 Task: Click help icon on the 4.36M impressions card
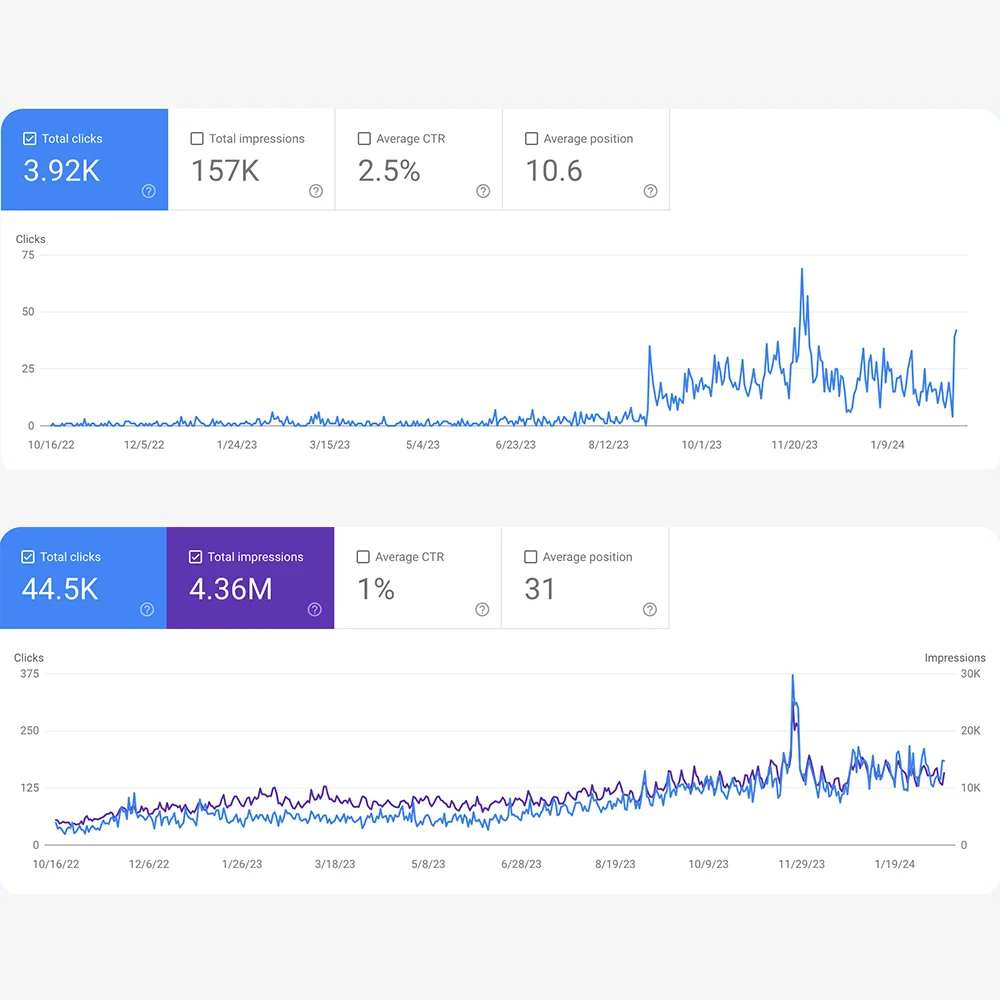pyautogui.click(x=314, y=609)
